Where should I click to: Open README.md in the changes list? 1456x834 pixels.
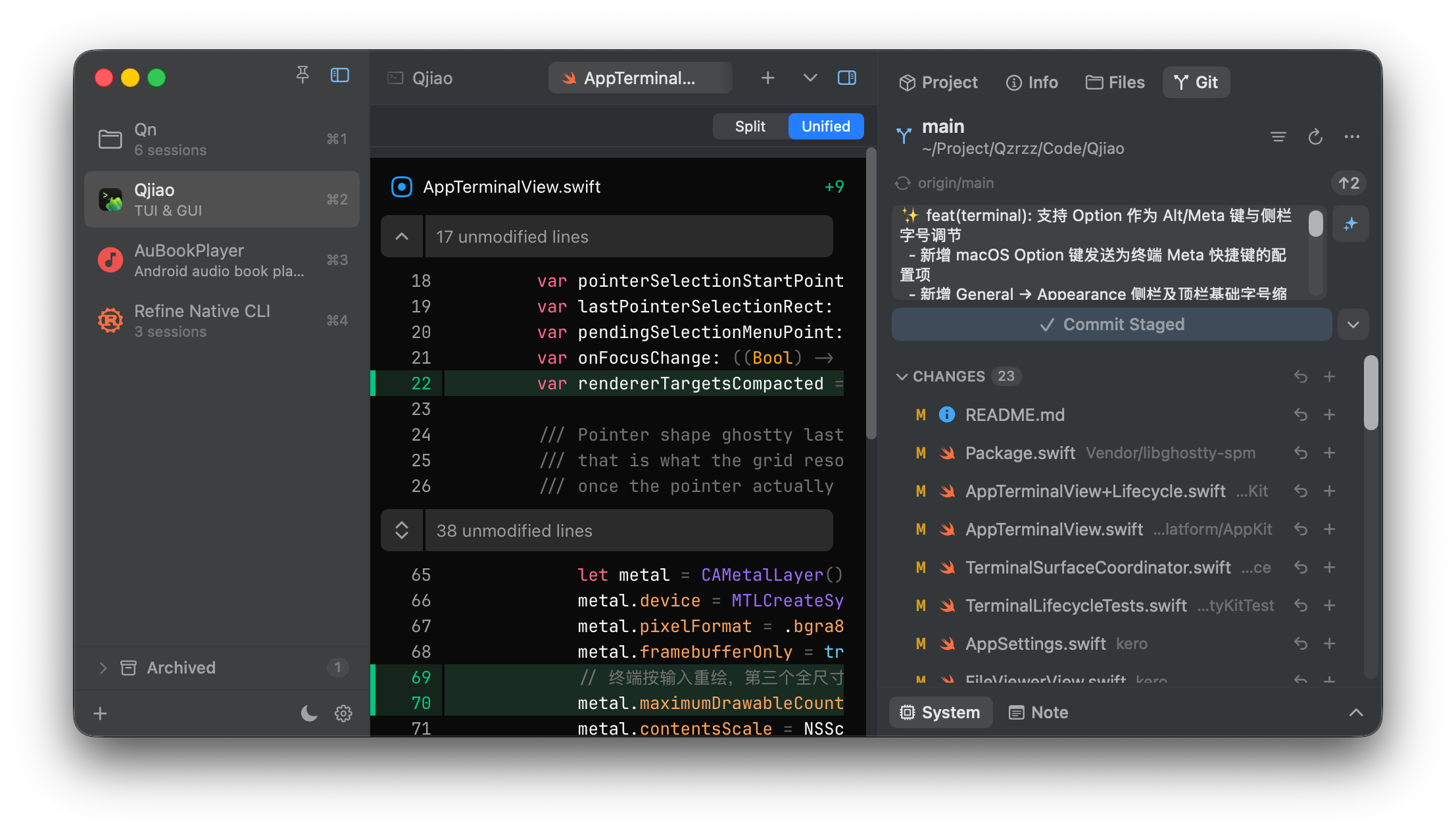click(x=1015, y=414)
